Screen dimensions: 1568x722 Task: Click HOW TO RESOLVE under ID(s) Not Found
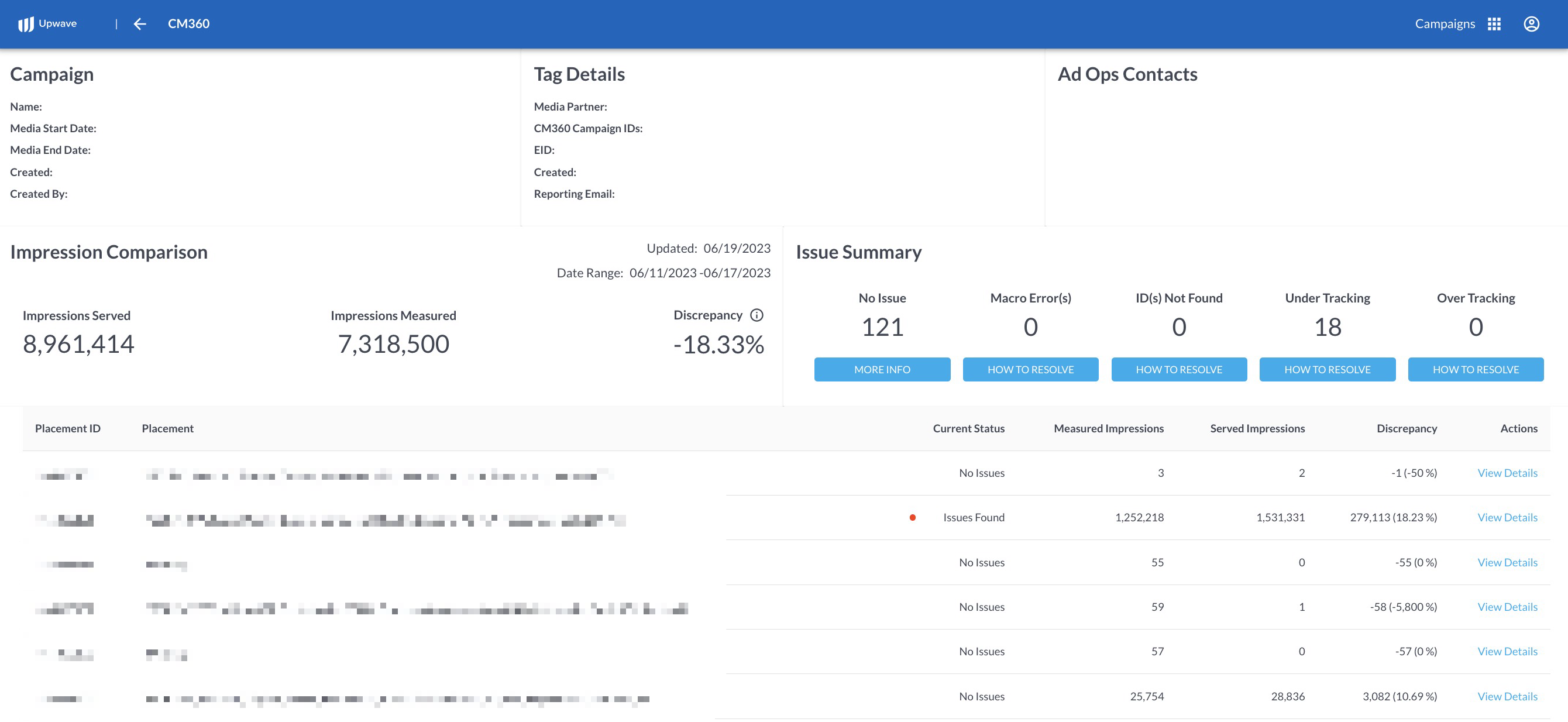pyautogui.click(x=1178, y=369)
